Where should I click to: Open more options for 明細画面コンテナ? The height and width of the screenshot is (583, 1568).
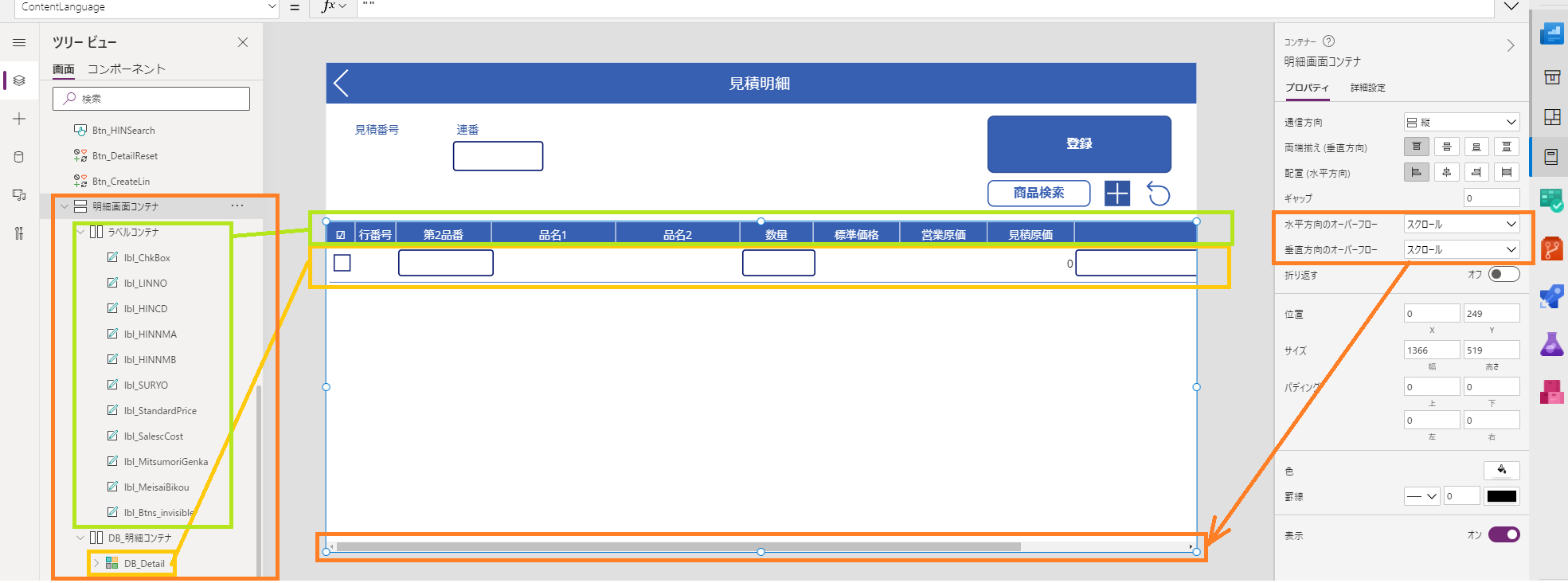237,205
